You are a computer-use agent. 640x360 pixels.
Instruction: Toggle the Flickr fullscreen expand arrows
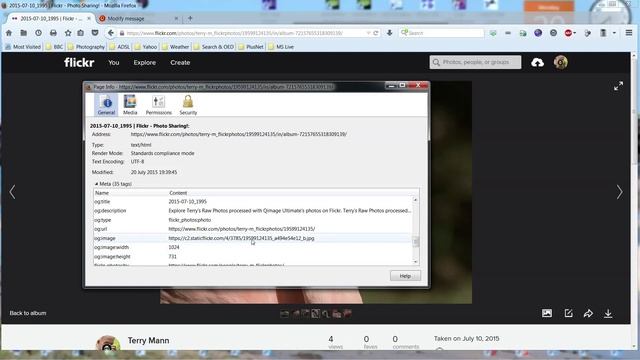coord(618,86)
